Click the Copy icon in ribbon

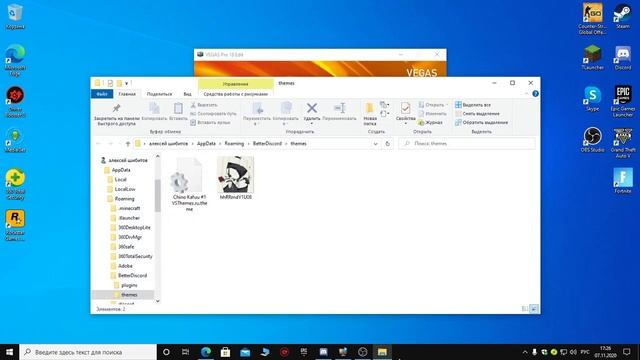point(154,108)
